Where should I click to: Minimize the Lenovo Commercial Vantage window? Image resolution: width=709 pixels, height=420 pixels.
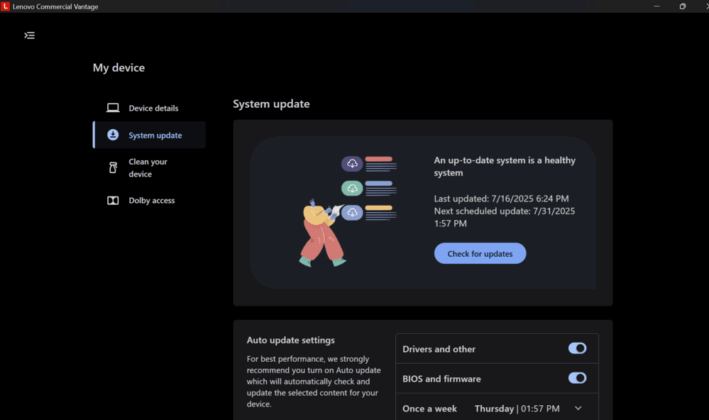657,6
